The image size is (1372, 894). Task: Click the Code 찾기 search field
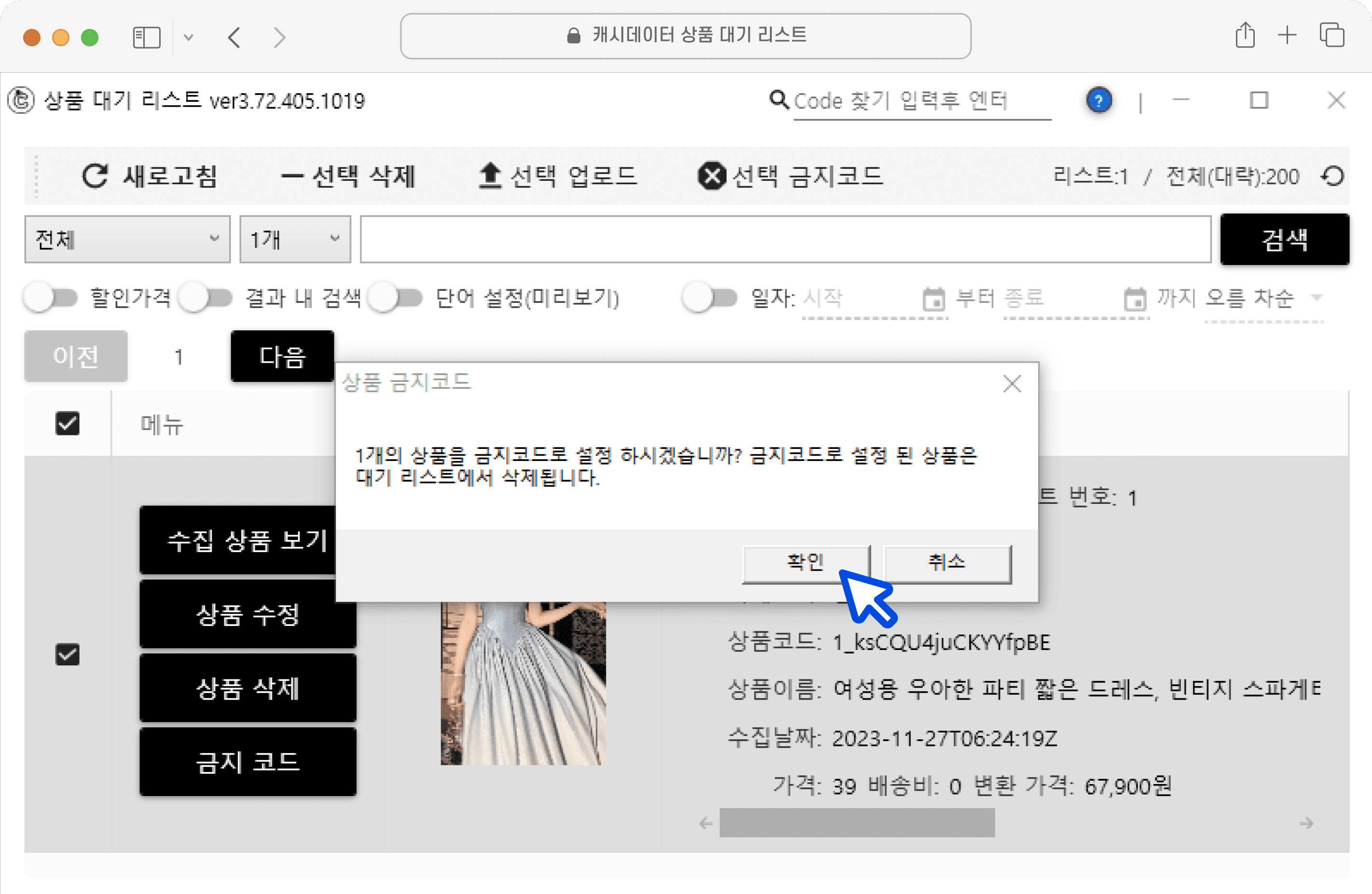pyautogui.click(x=921, y=101)
